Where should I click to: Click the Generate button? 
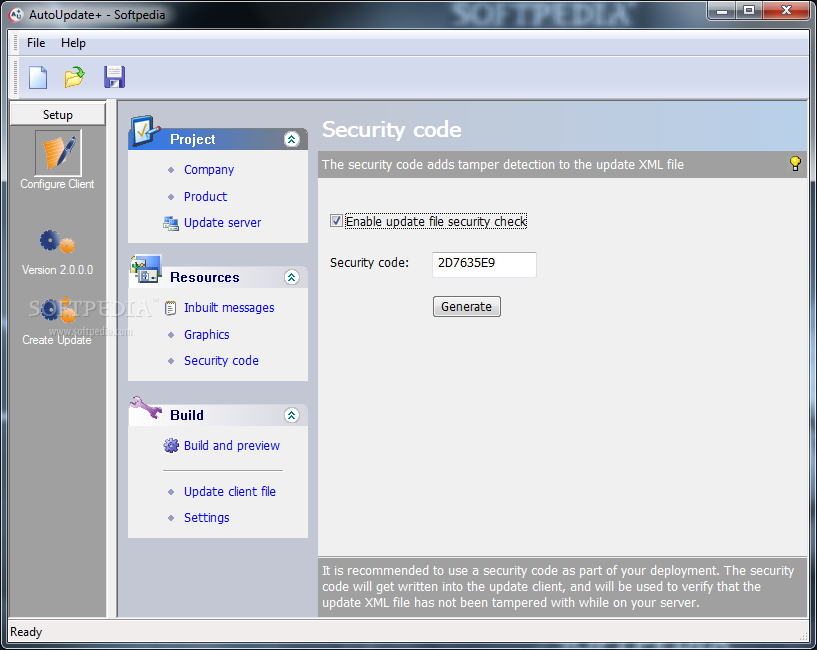[x=466, y=306]
